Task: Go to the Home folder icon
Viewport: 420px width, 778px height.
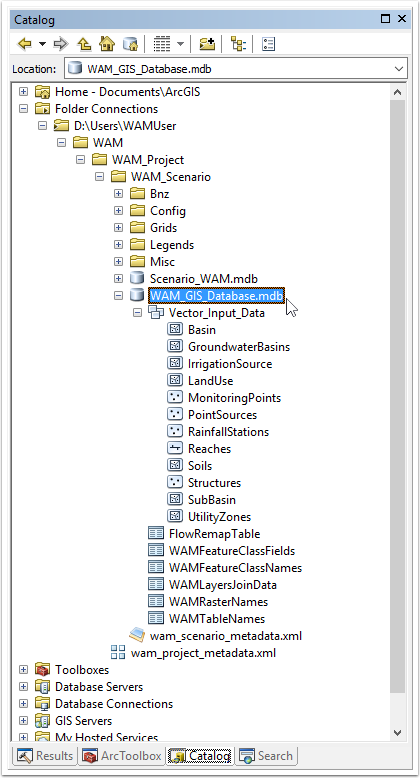Action: click(x=107, y=44)
